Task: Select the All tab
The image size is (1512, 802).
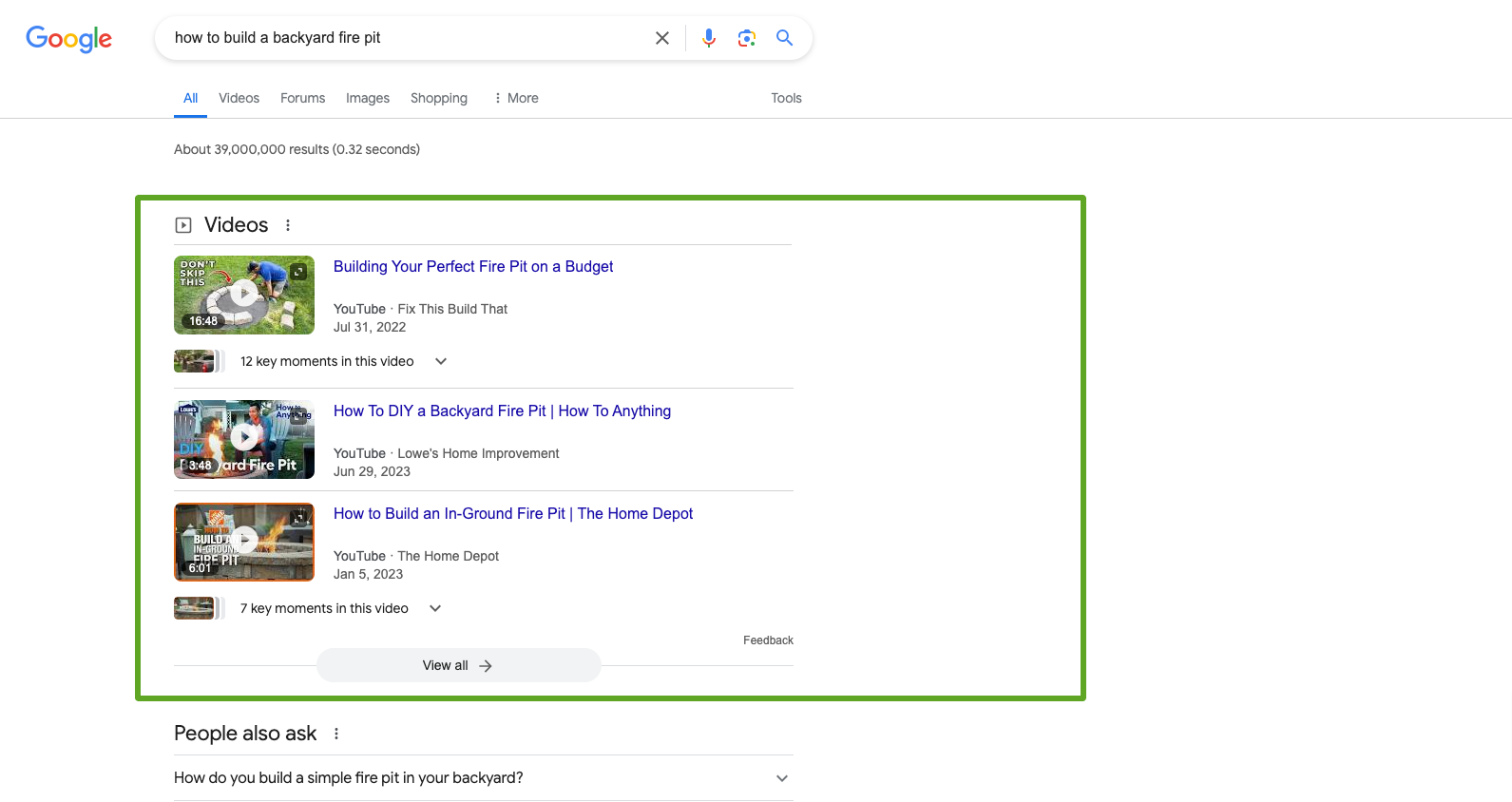Action: coord(190,98)
